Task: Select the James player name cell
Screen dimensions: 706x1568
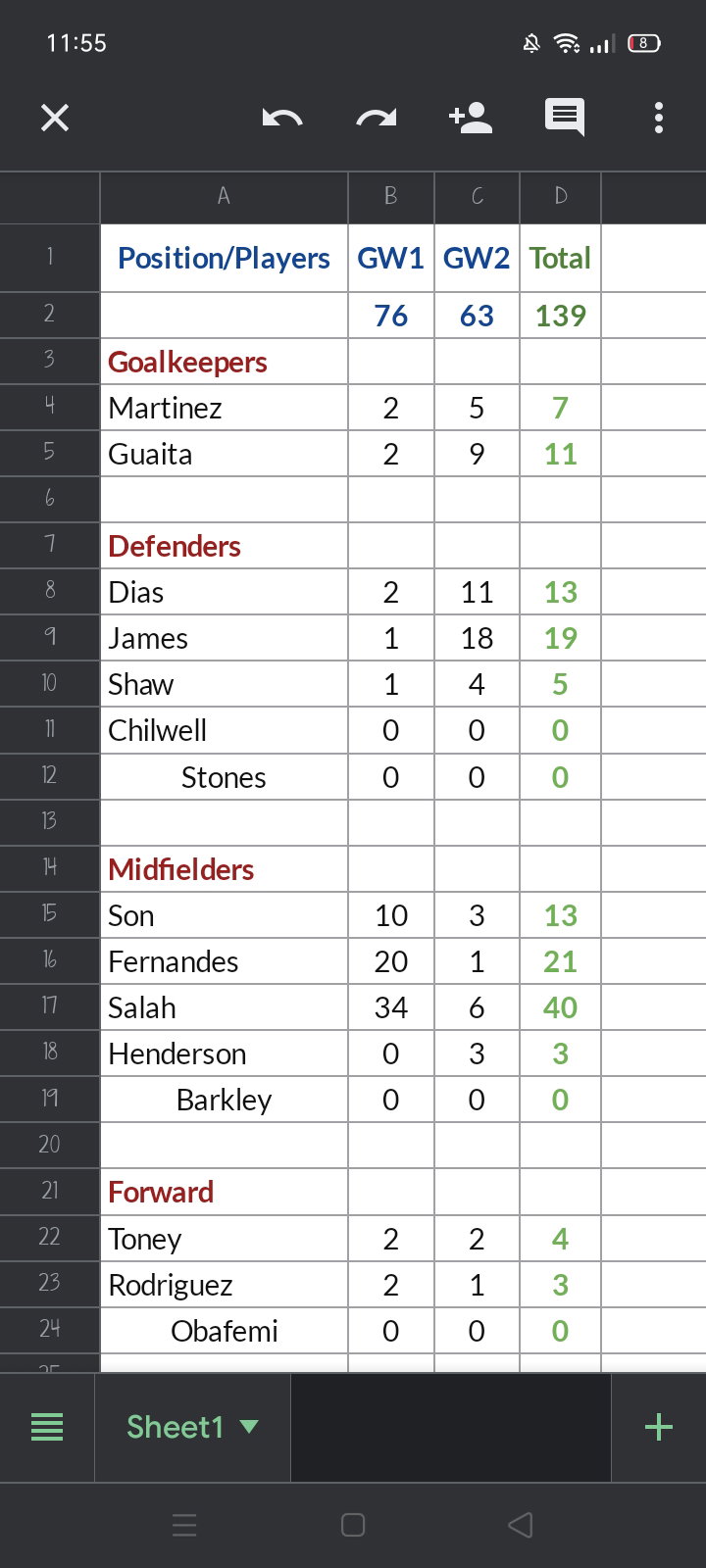Action: pyautogui.click(x=224, y=638)
